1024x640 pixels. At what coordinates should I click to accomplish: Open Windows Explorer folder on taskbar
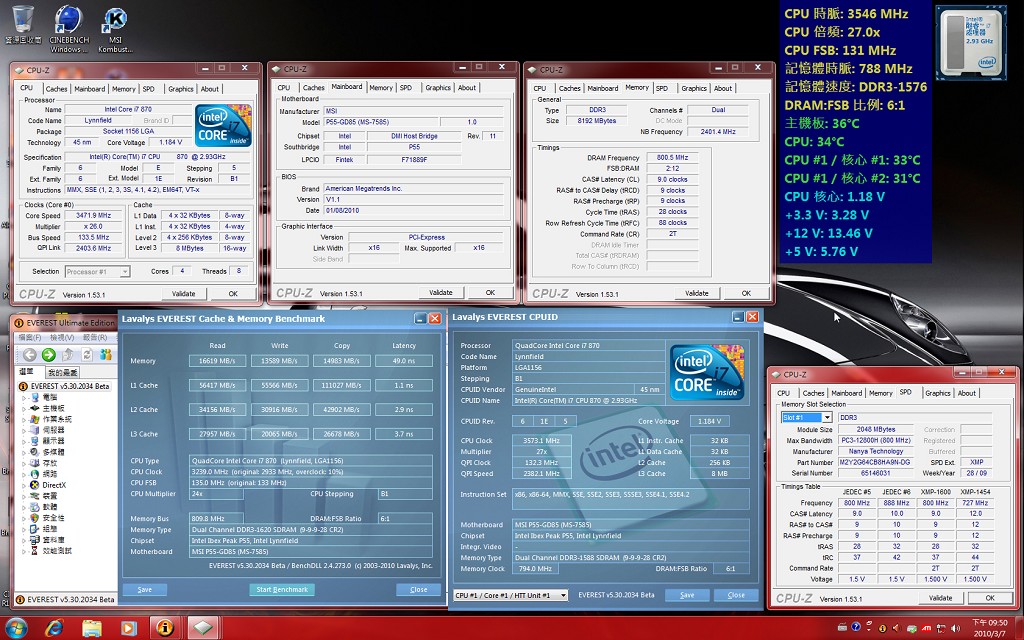point(92,628)
